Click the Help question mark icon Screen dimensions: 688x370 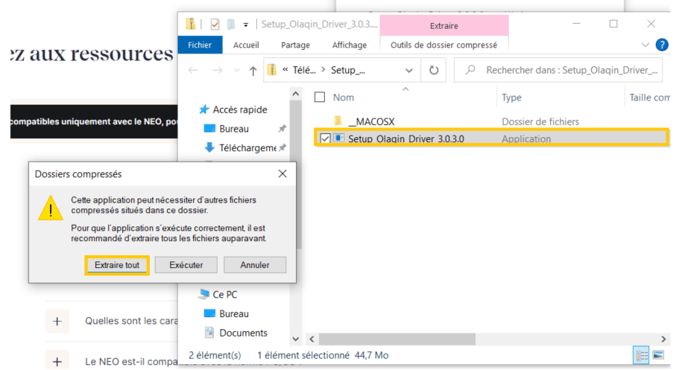(662, 45)
